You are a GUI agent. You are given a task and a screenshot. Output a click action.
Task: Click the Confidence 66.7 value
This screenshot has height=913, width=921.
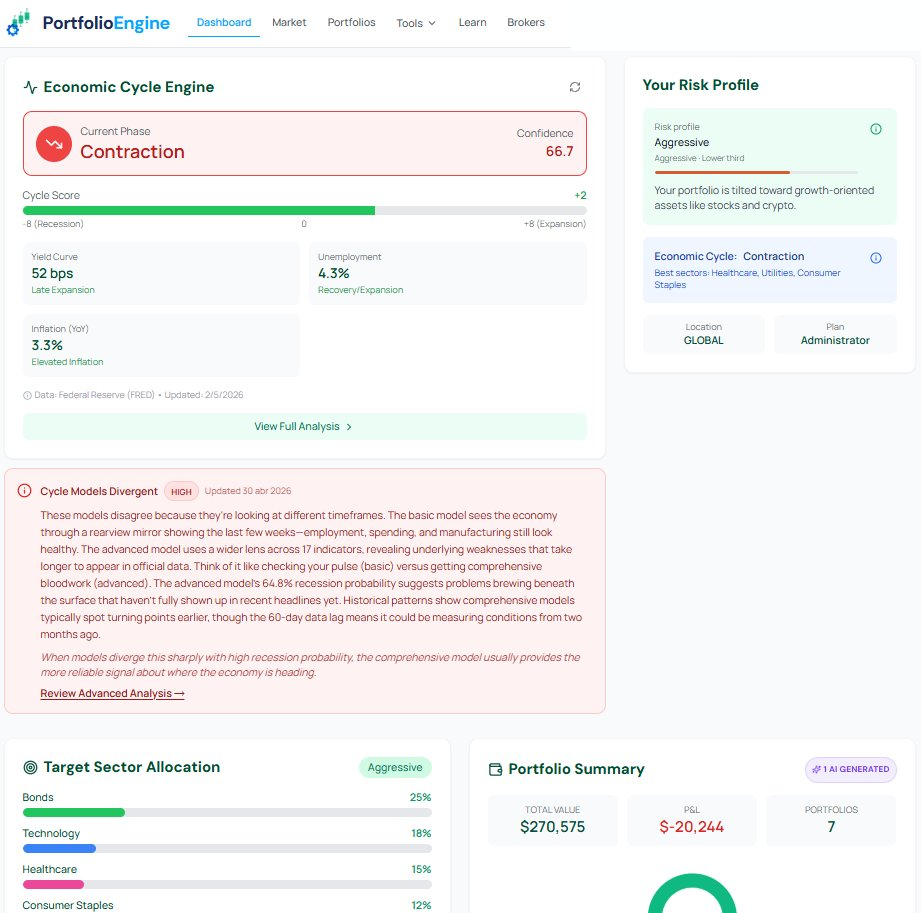tap(559, 152)
